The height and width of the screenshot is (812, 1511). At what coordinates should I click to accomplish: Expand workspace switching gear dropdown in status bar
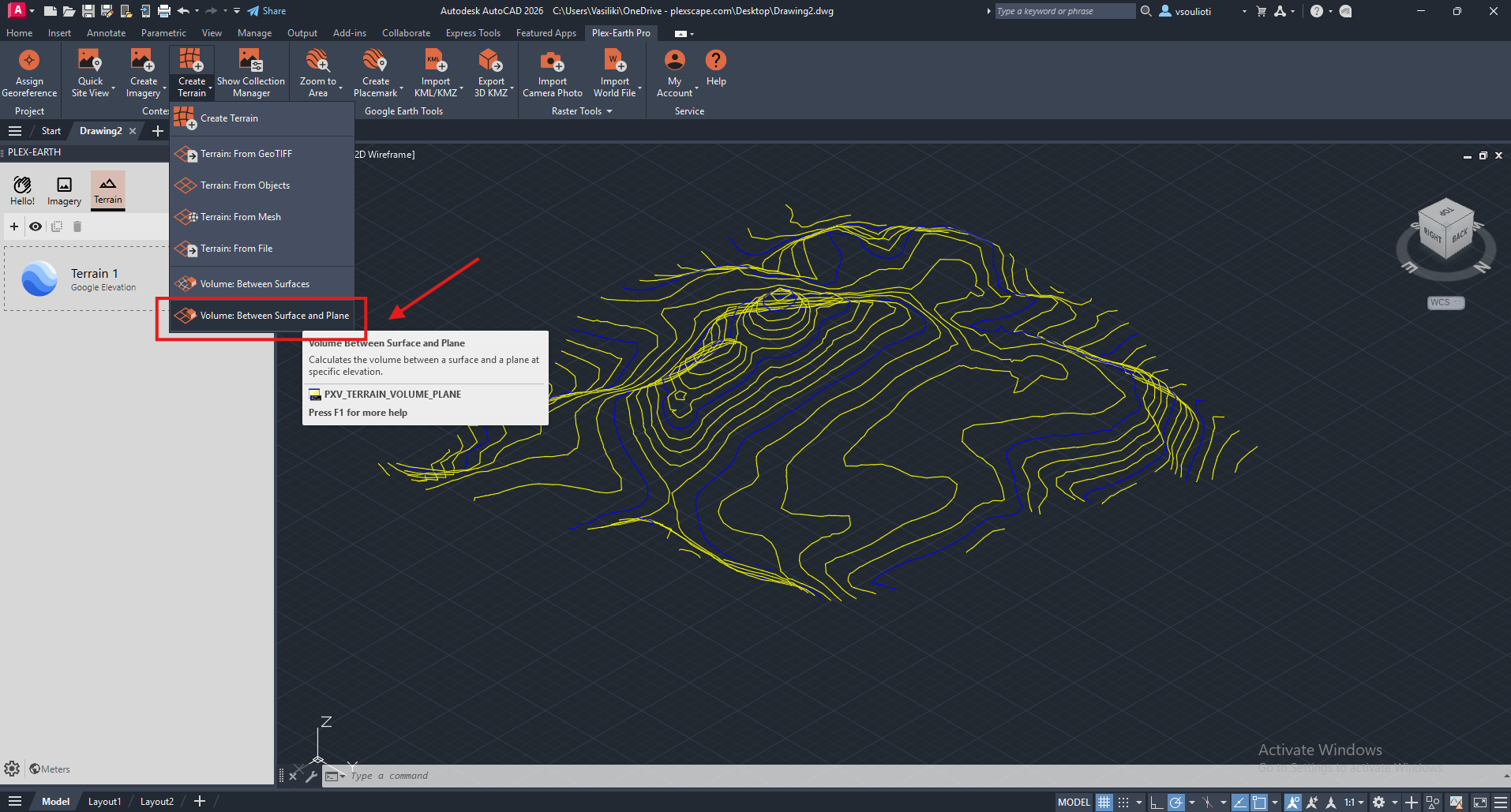click(x=1394, y=802)
